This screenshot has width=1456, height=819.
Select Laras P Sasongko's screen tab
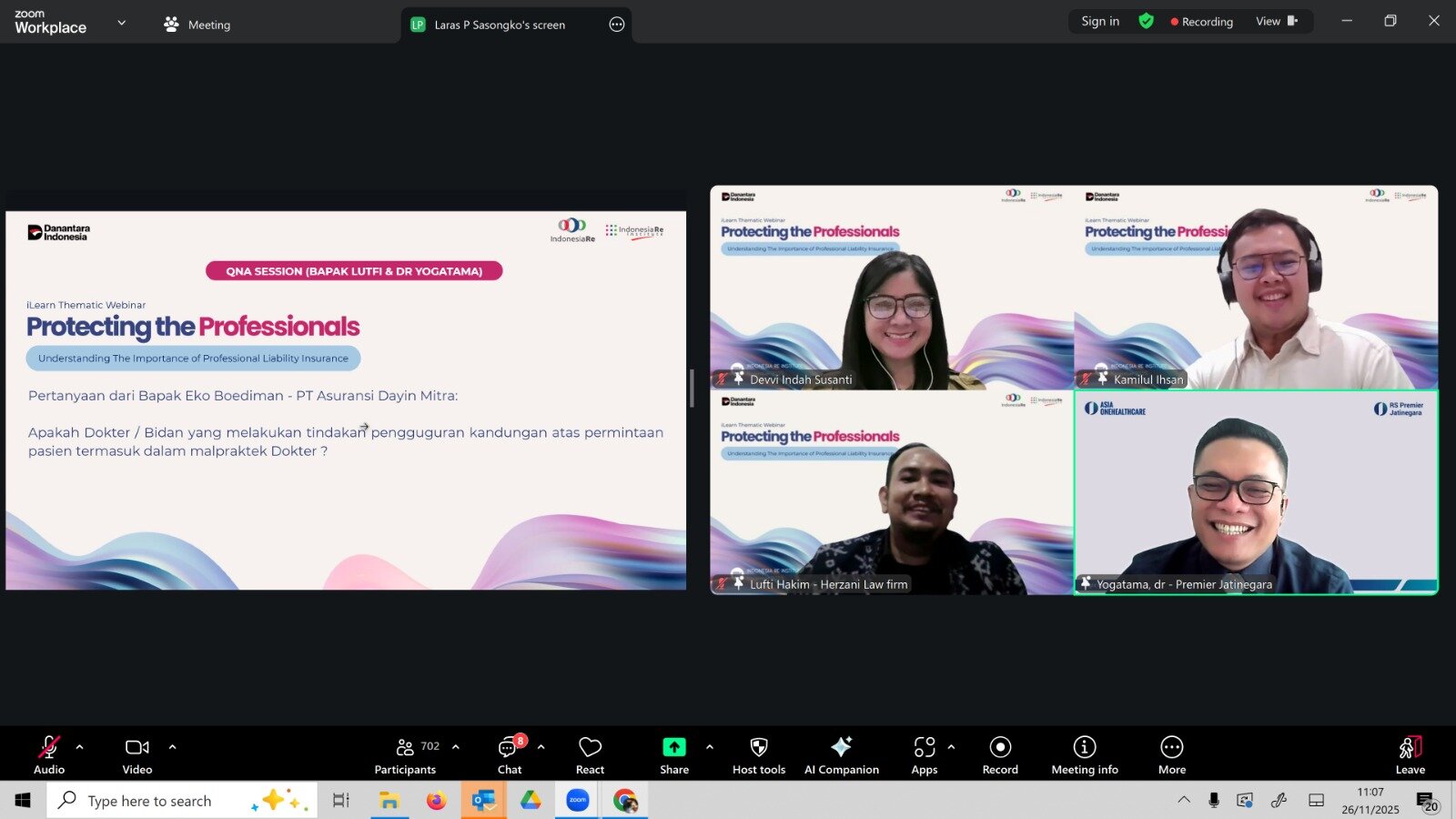pos(500,25)
